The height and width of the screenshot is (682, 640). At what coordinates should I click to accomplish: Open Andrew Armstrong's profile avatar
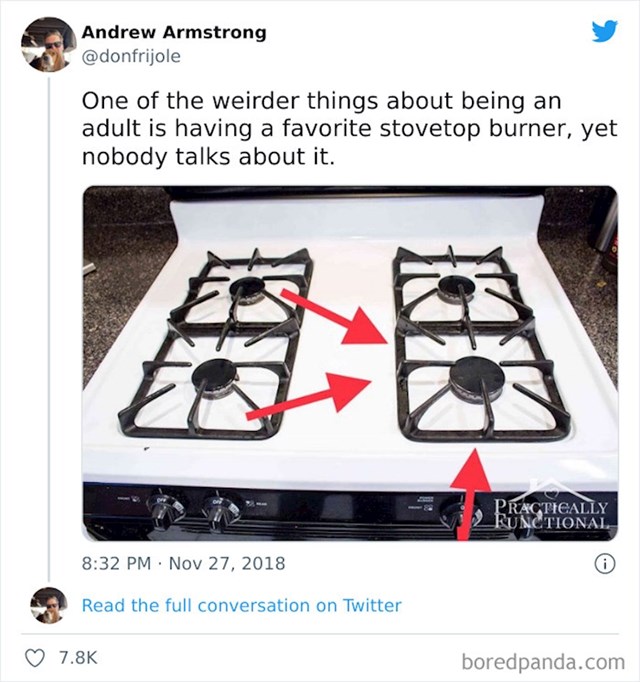(48, 45)
